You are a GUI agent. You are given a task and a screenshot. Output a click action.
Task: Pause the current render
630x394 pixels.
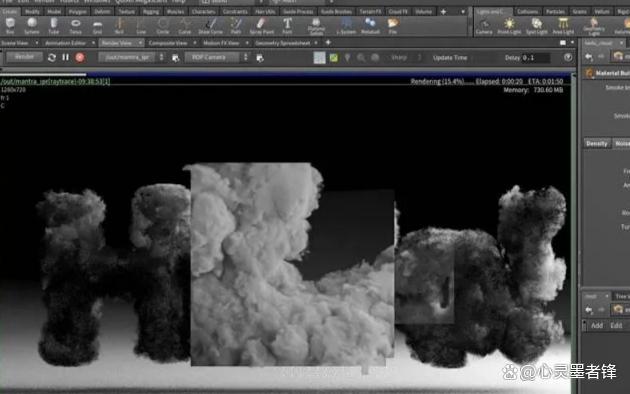65,57
